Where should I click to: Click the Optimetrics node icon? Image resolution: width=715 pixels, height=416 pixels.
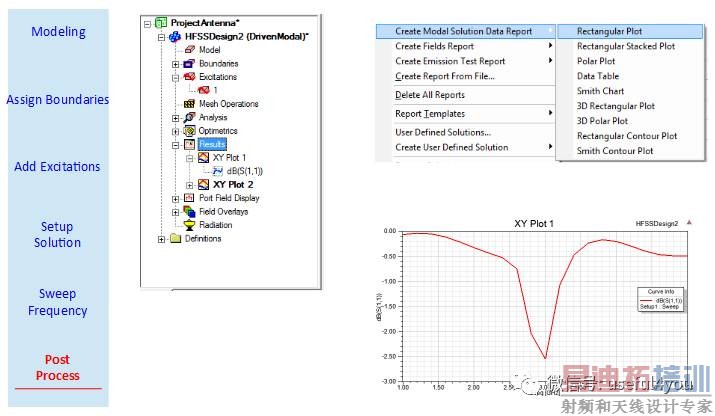(189, 131)
